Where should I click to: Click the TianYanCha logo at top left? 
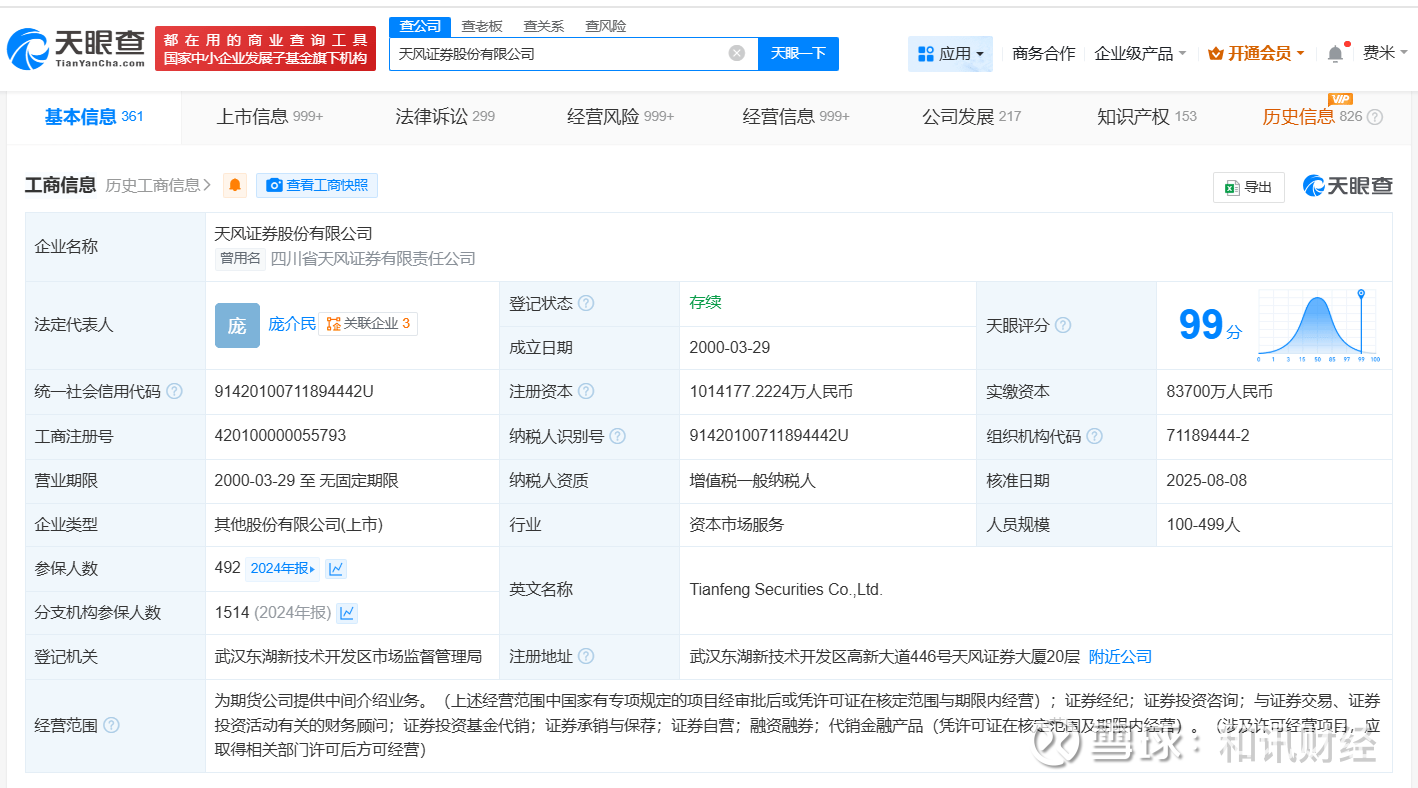[x=76, y=48]
